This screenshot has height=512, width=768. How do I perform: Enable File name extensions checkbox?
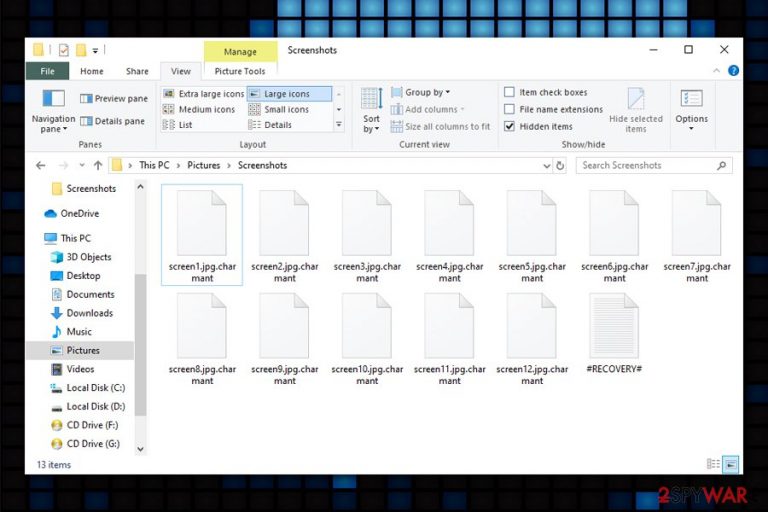(x=509, y=109)
